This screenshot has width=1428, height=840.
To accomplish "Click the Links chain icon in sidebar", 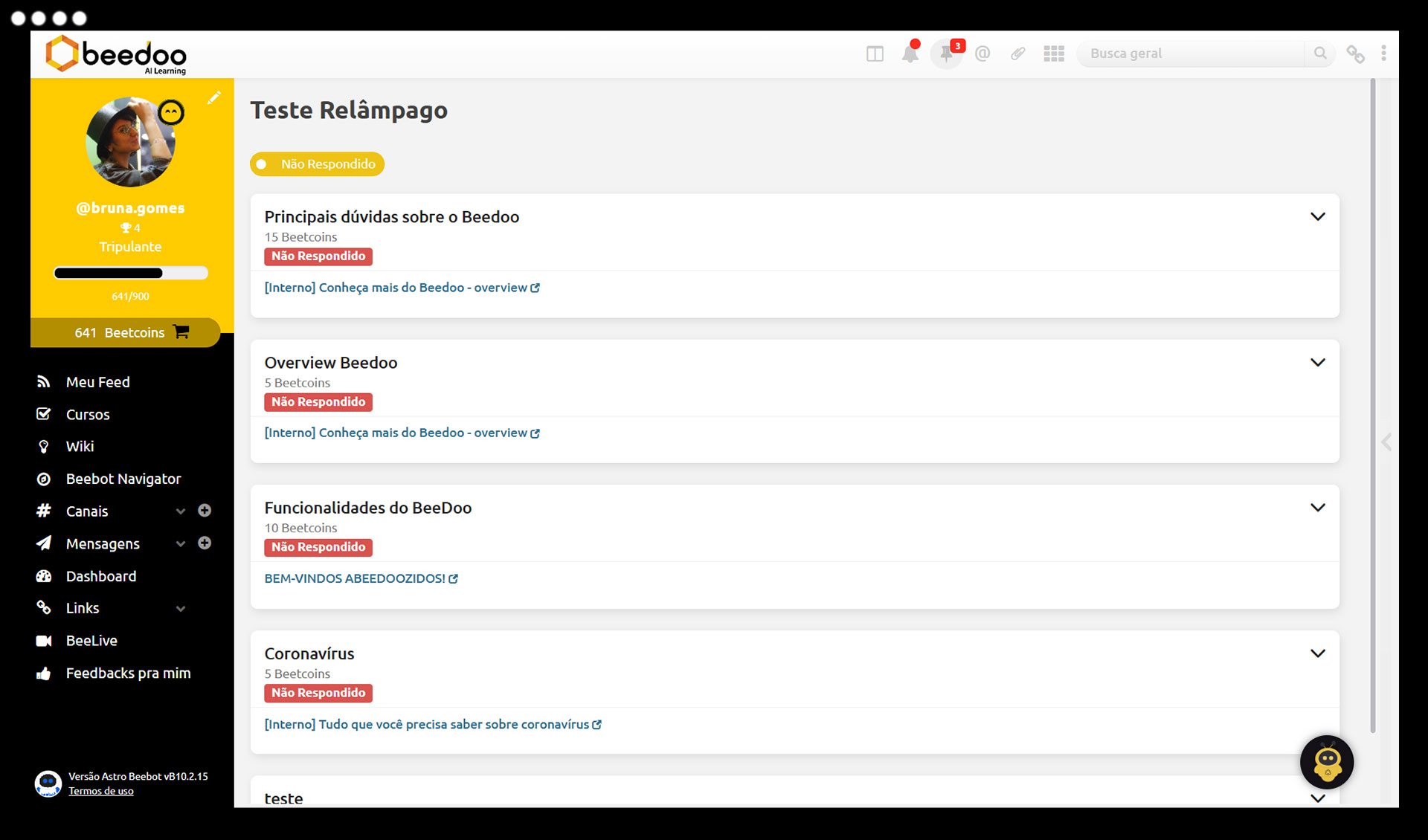I will pos(44,608).
